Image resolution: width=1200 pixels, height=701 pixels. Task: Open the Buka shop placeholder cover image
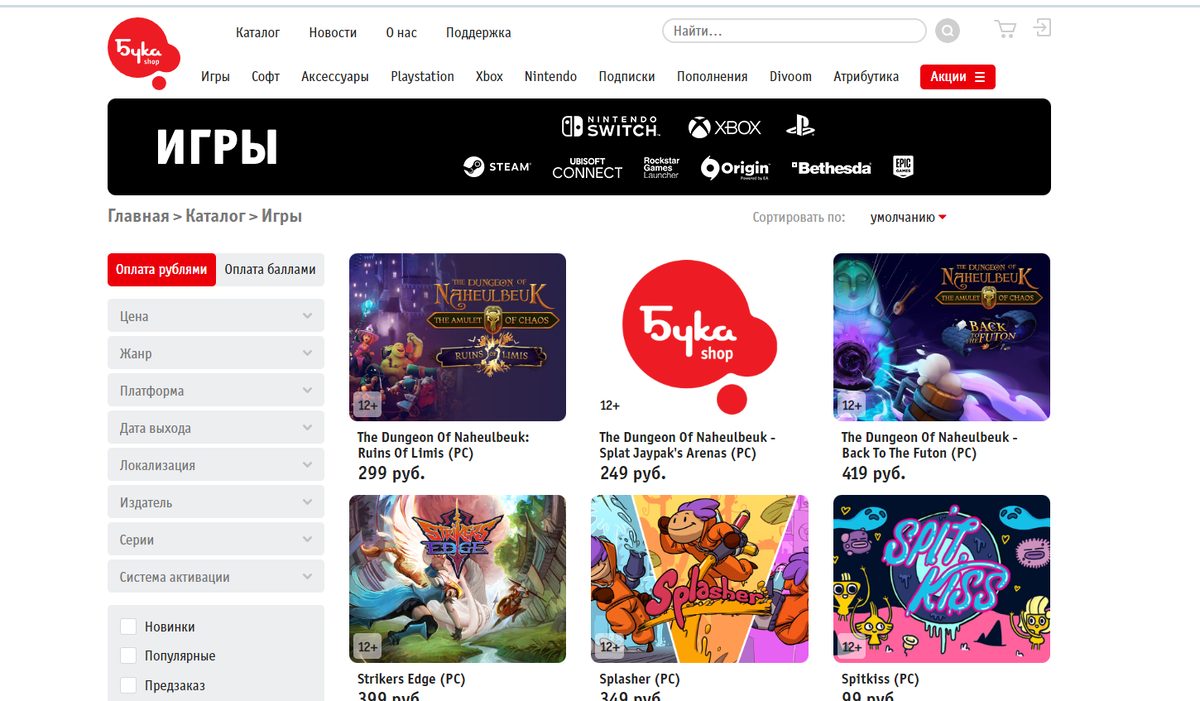pyautogui.click(x=699, y=337)
